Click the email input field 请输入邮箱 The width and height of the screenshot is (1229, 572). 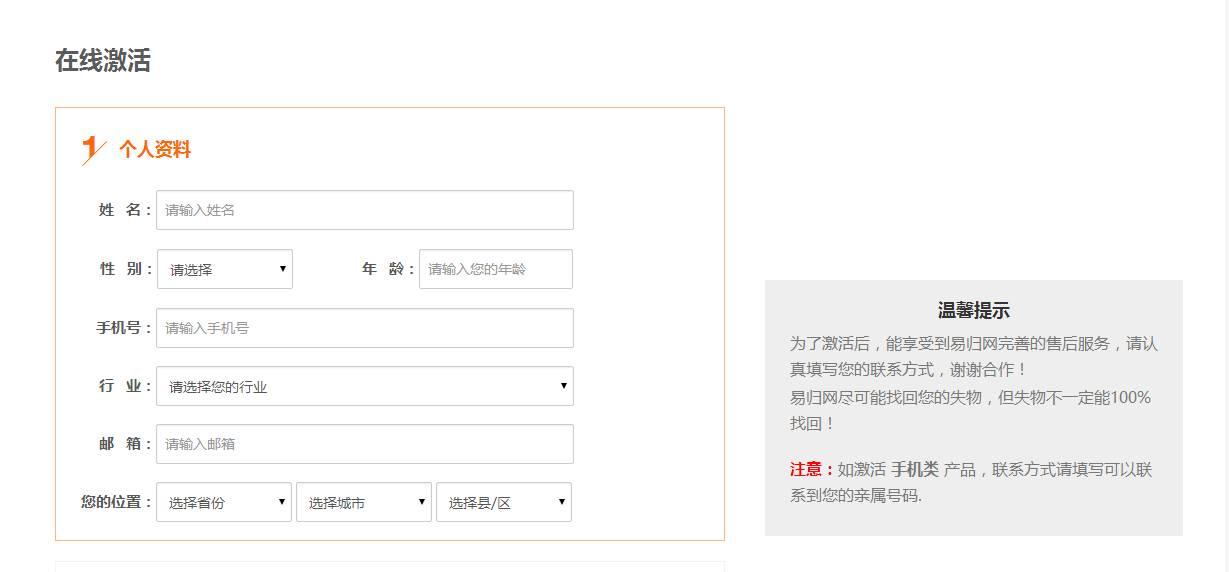coord(365,444)
